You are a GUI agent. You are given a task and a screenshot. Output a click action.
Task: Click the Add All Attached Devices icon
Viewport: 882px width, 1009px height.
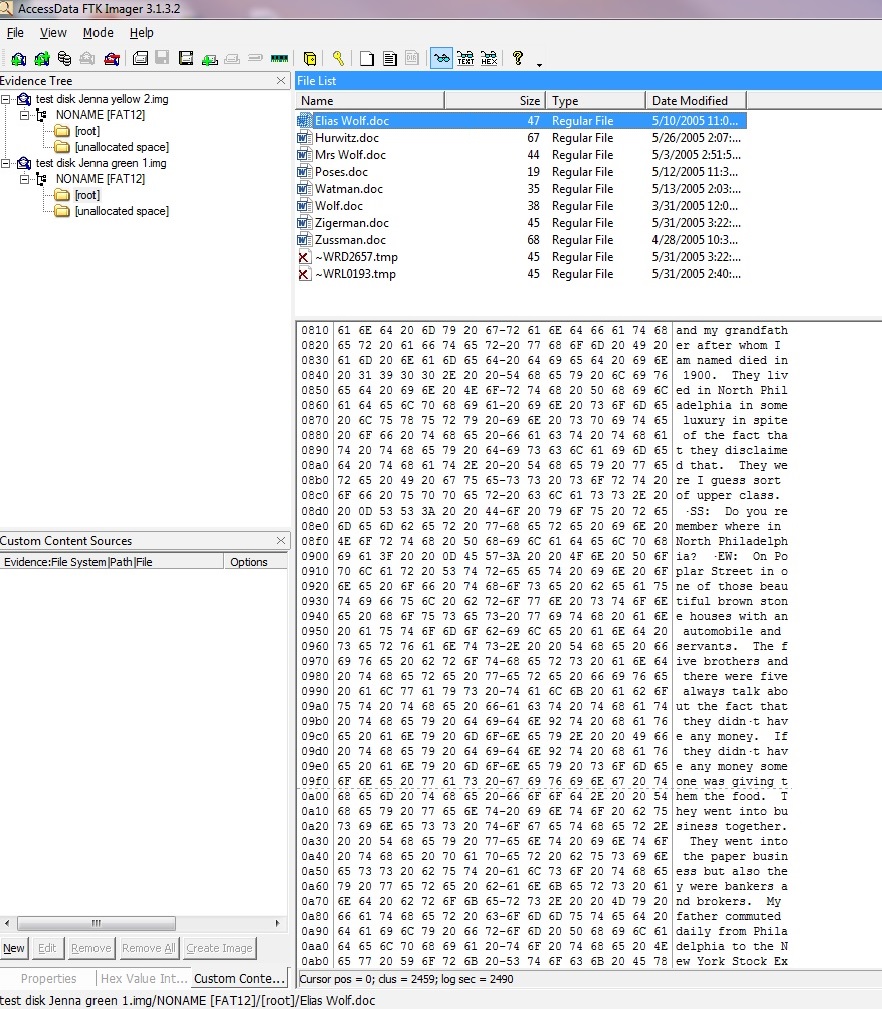pyautogui.click(x=41, y=58)
